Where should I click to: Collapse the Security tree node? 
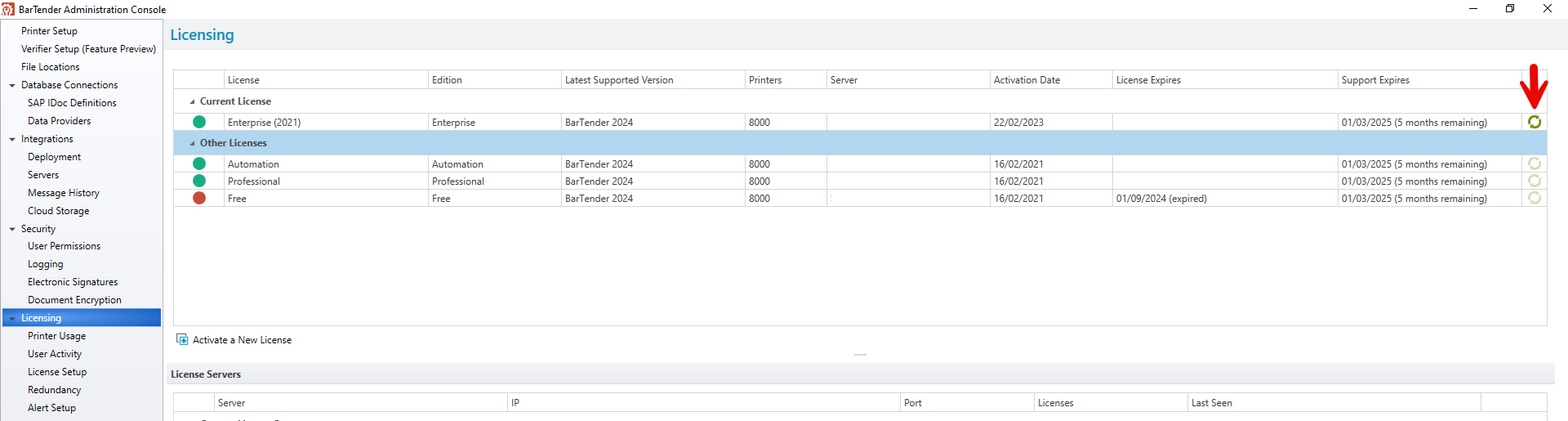click(x=12, y=229)
